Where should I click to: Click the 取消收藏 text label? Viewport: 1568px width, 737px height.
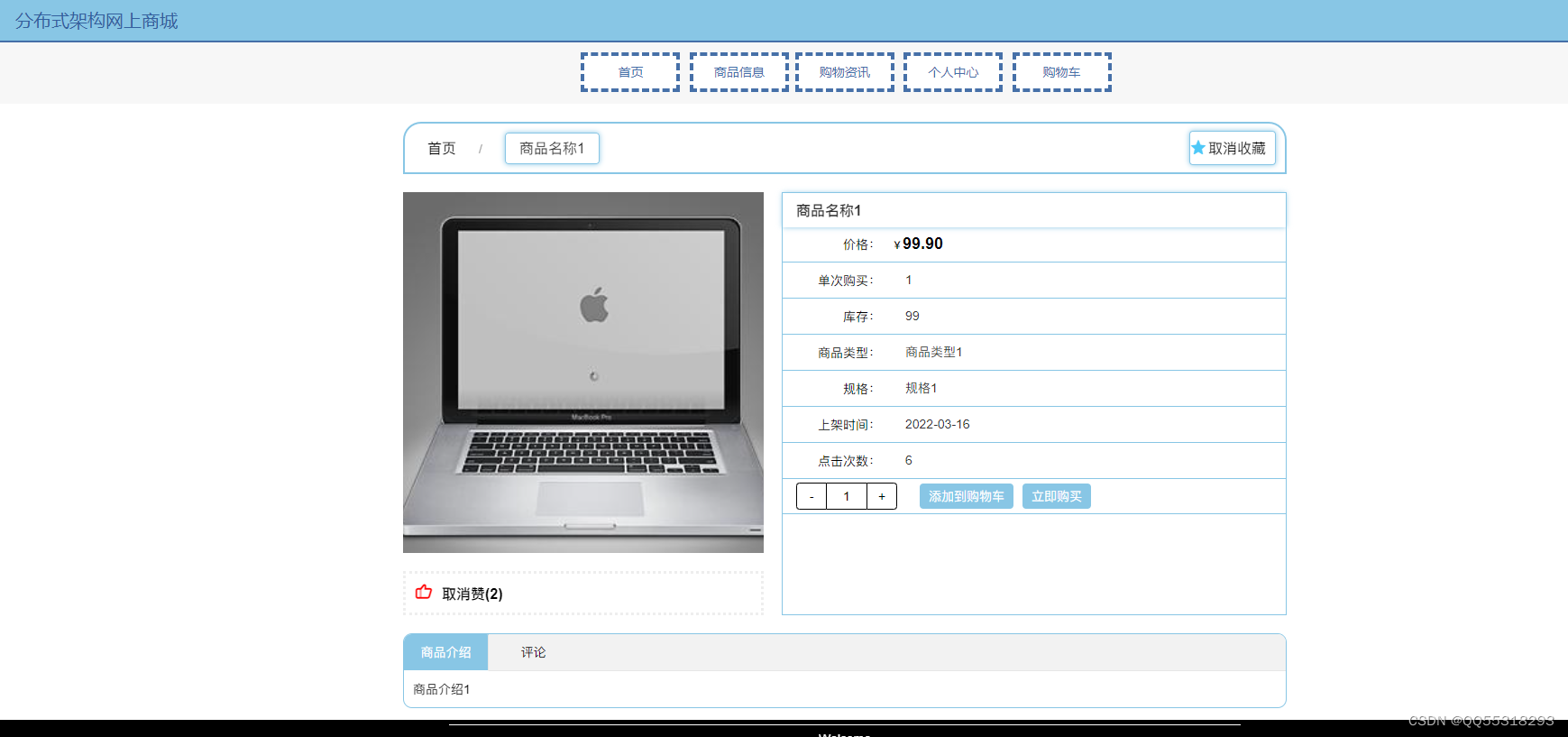coord(1237,148)
